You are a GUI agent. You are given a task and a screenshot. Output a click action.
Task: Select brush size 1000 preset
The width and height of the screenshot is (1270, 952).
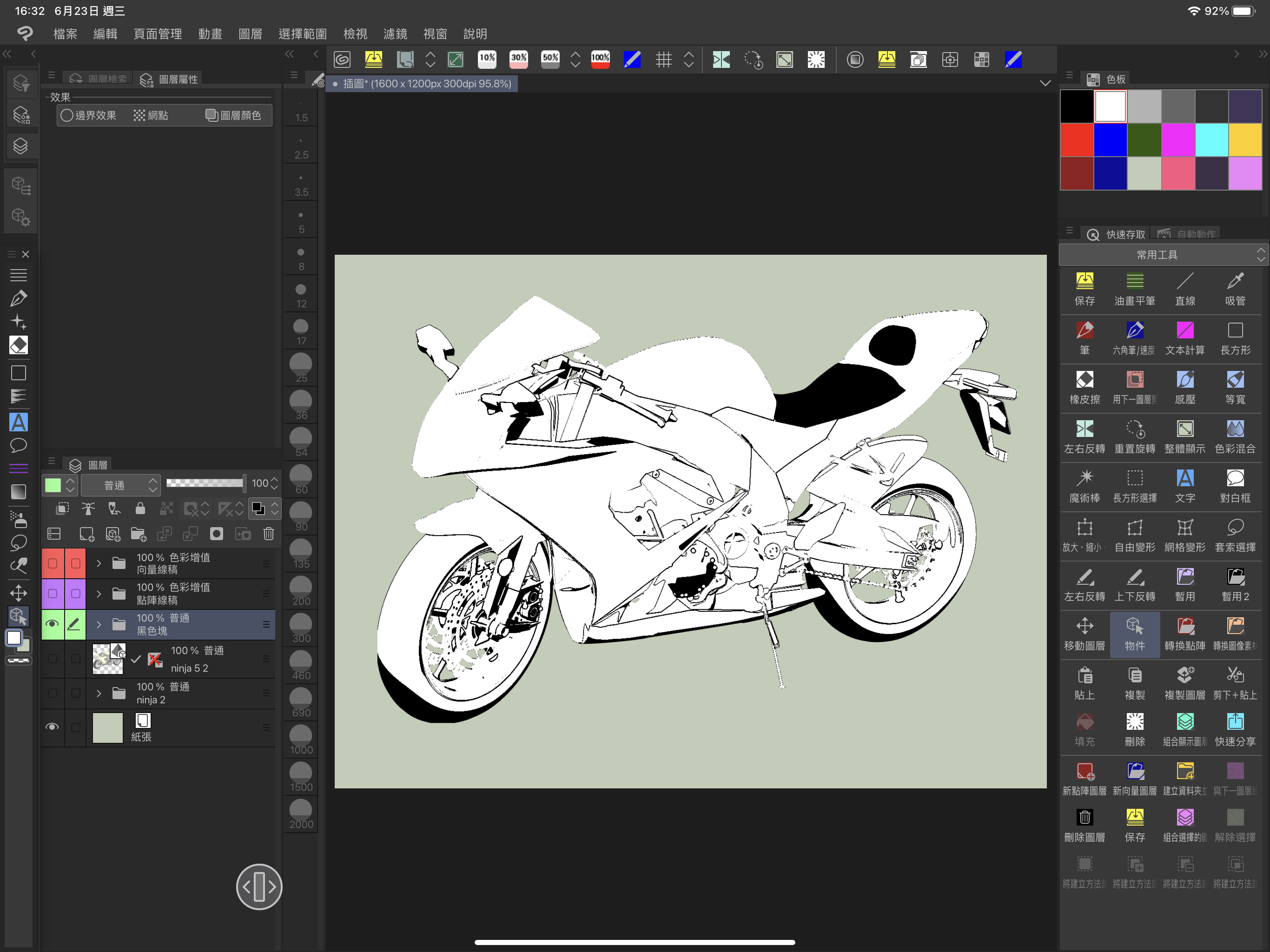pyautogui.click(x=301, y=740)
